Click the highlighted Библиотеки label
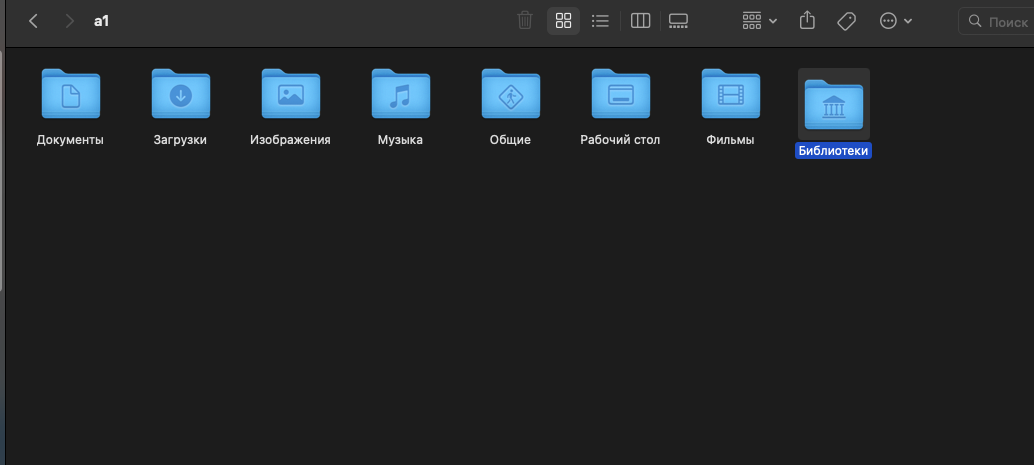Image resolution: width=1034 pixels, height=465 pixels. (834, 151)
